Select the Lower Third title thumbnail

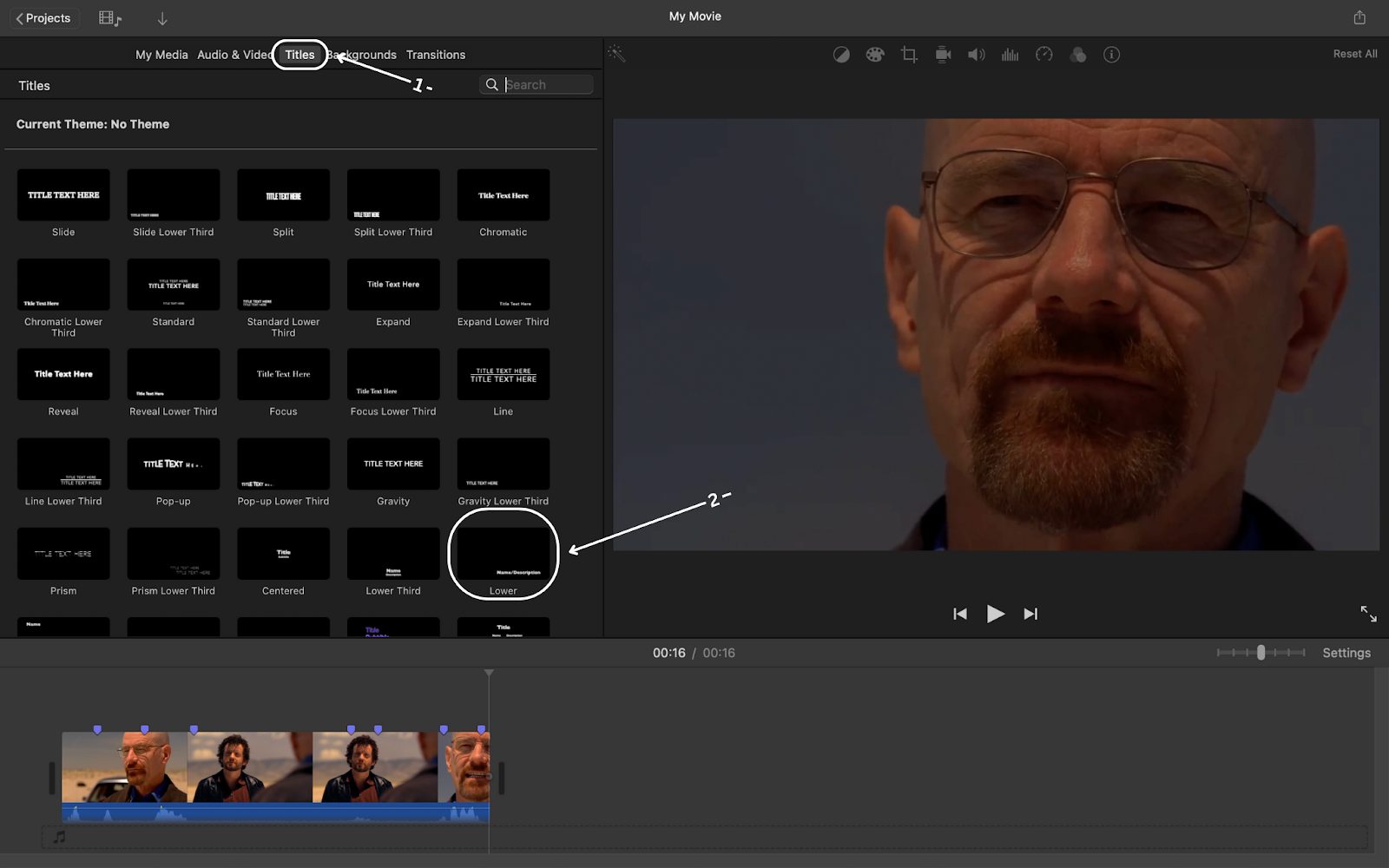pyautogui.click(x=393, y=554)
